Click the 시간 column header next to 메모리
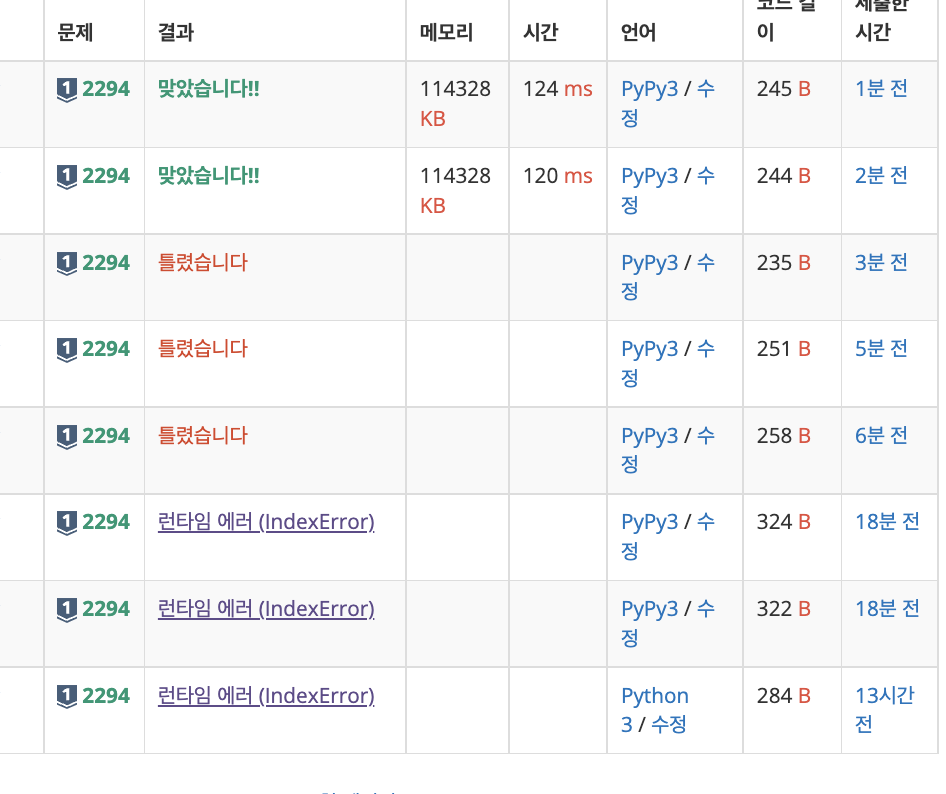 click(x=541, y=32)
